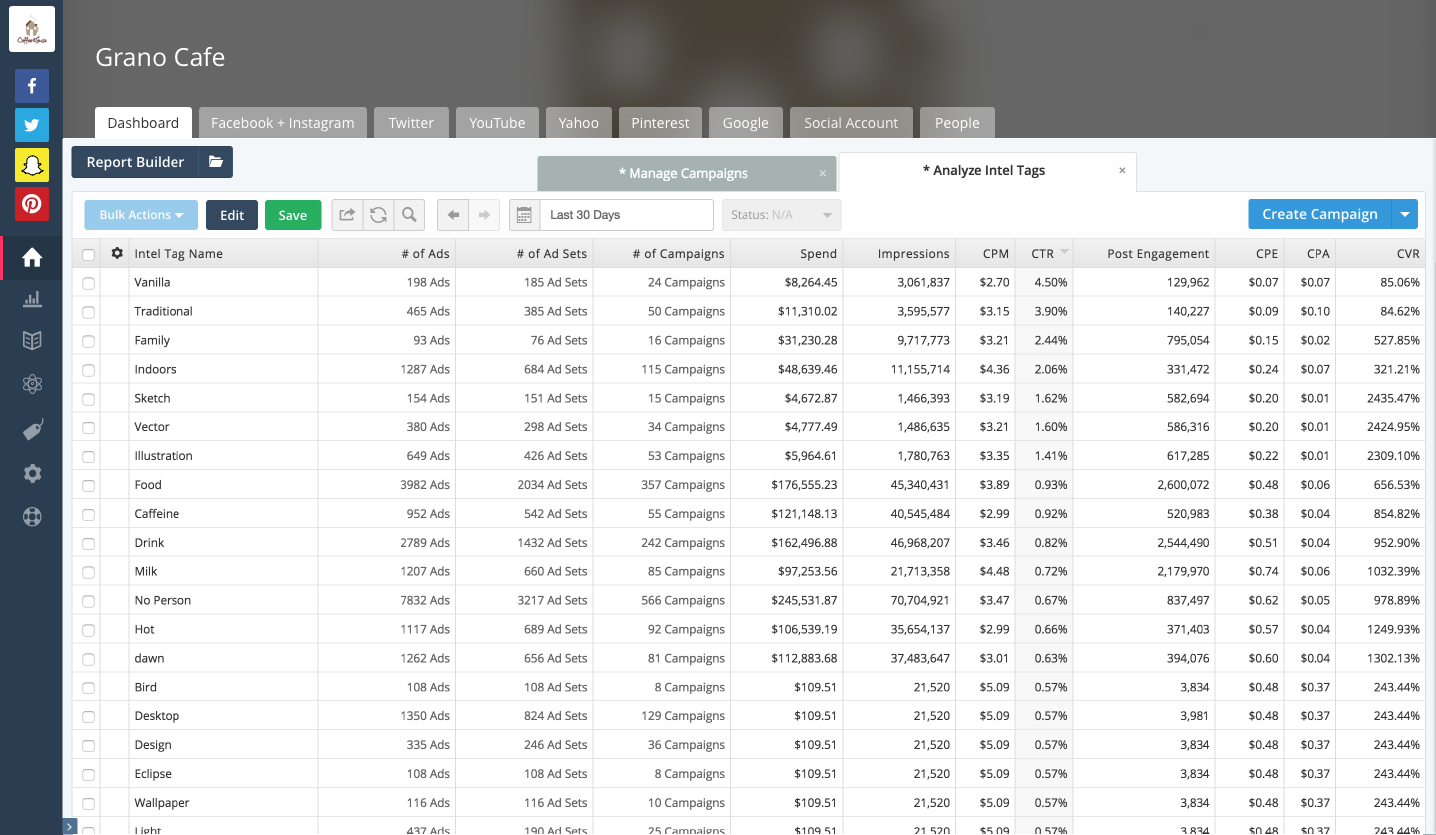Click the '$245,531.87' spend cell
This screenshot has width=1436, height=835.
(x=787, y=601)
